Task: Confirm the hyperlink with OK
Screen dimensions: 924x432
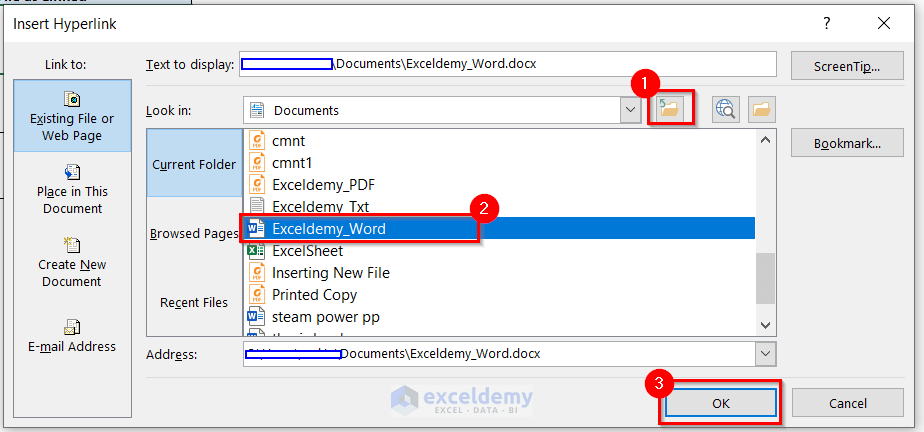Action: (x=720, y=403)
